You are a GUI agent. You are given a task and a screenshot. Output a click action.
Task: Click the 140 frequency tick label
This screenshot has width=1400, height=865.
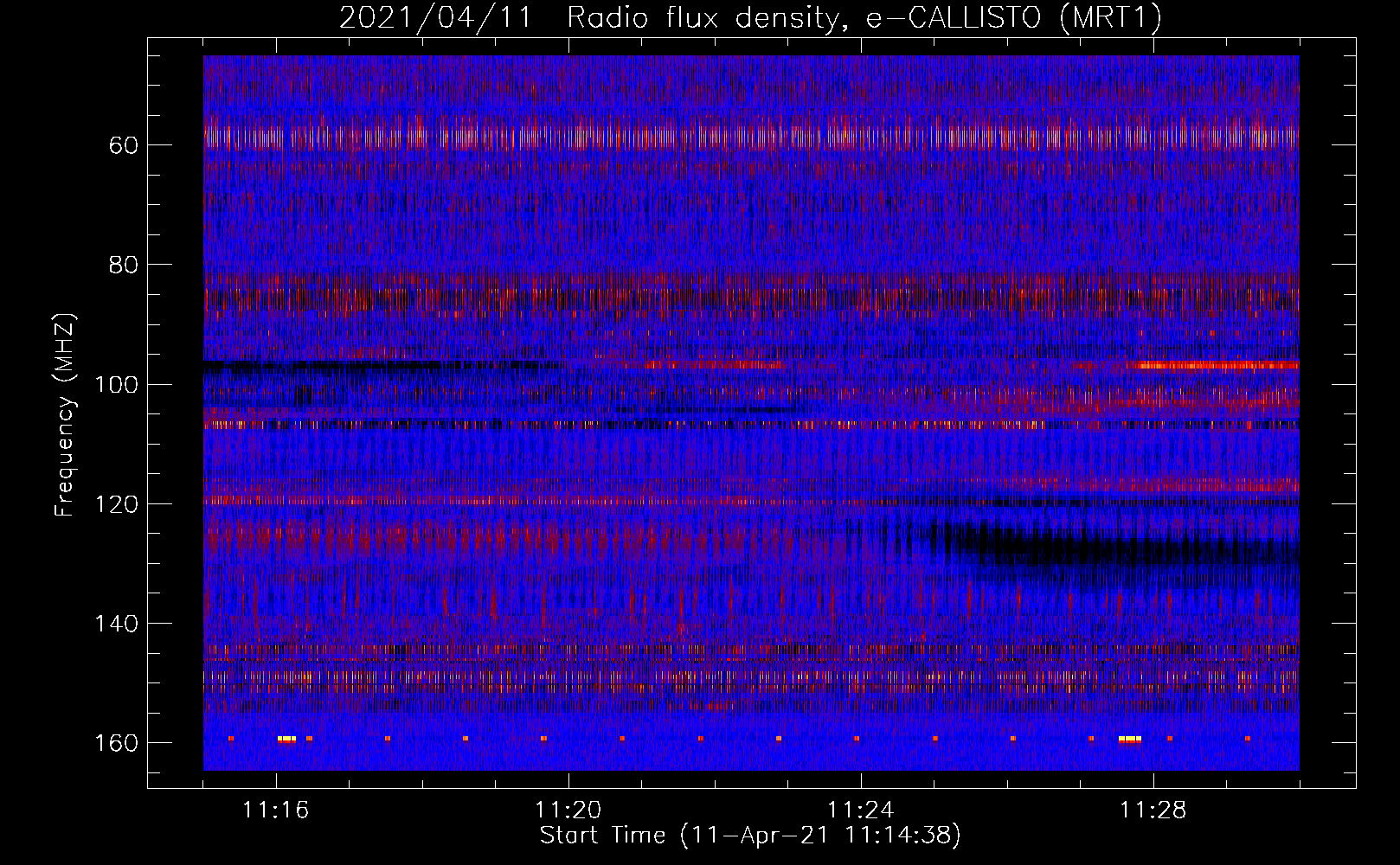pyautogui.click(x=116, y=624)
